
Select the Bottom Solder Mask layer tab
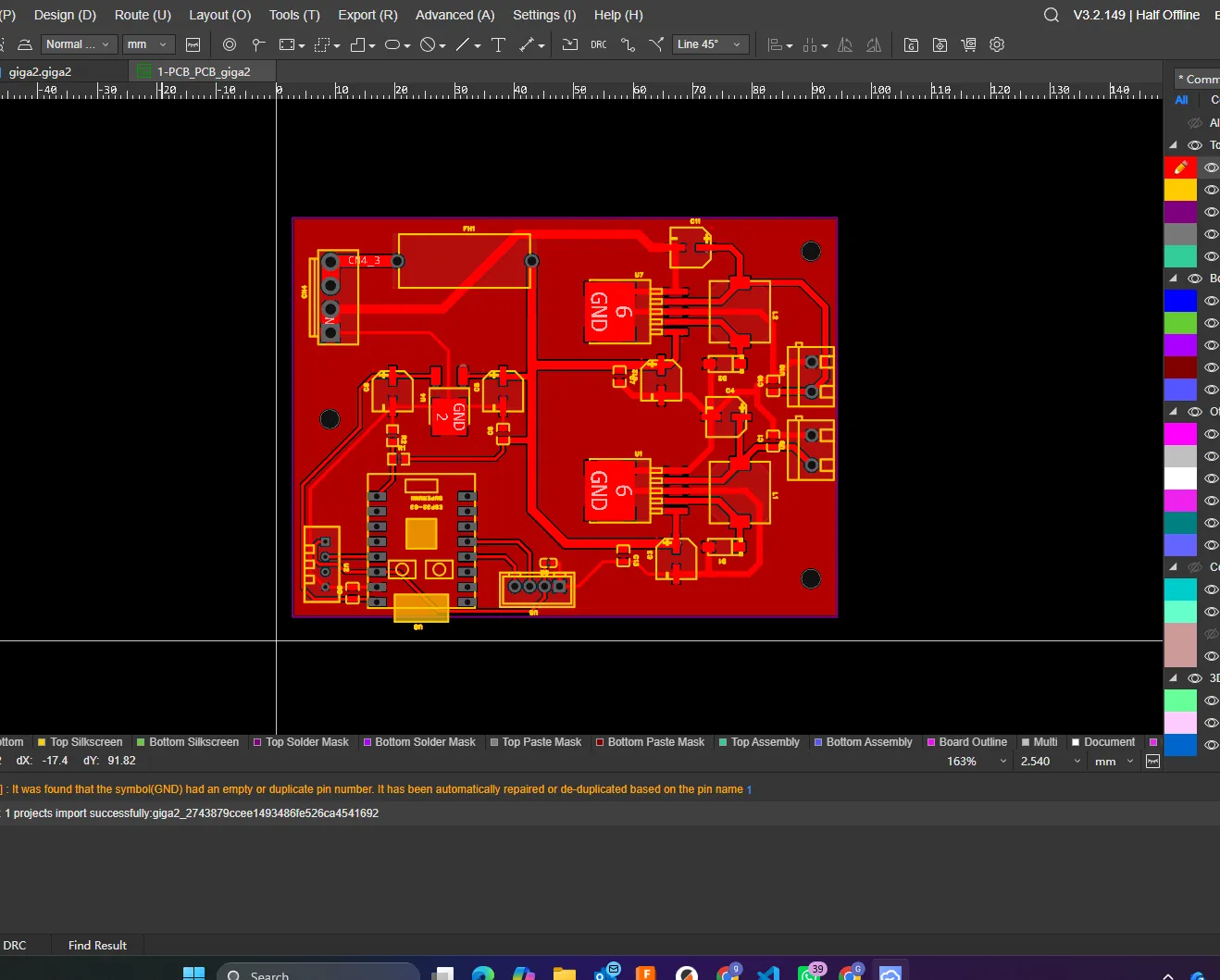pos(419,742)
